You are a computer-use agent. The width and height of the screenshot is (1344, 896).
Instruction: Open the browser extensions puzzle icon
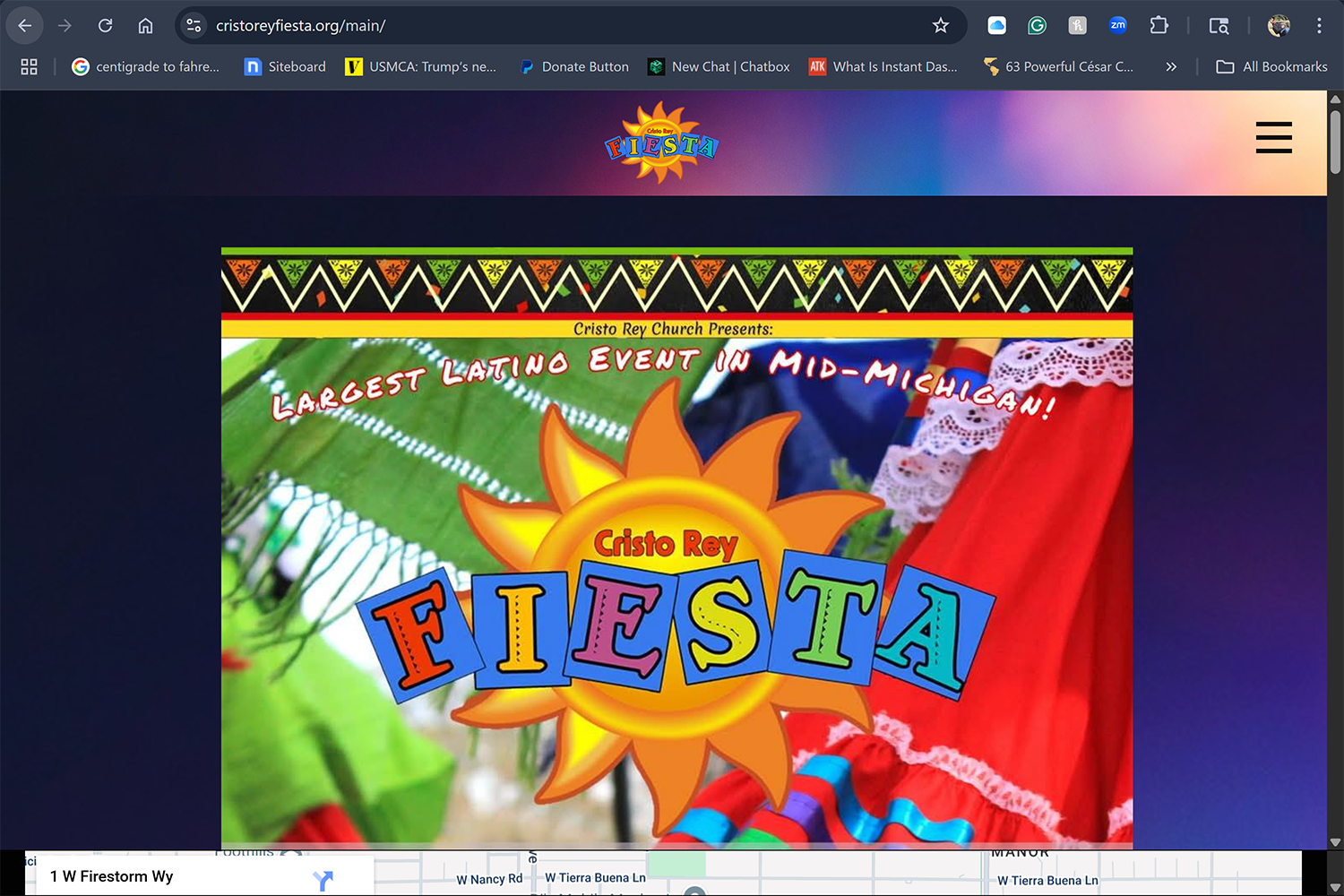pos(1159,25)
